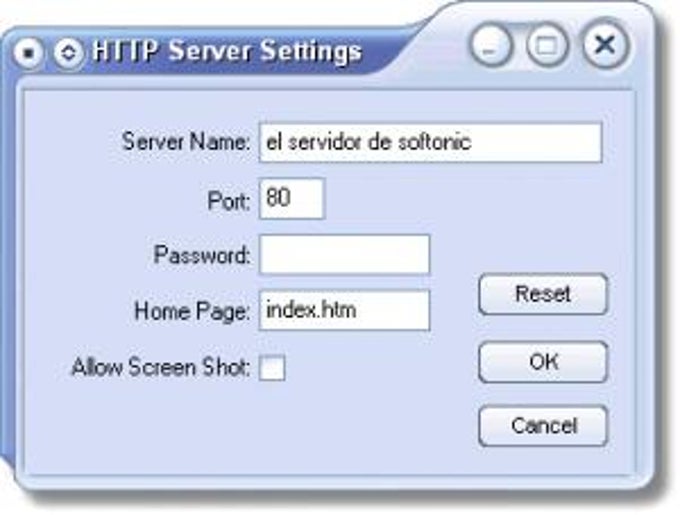Click the up-down arrows title bar icon
This screenshot has width=680, height=515.
coord(68,53)
